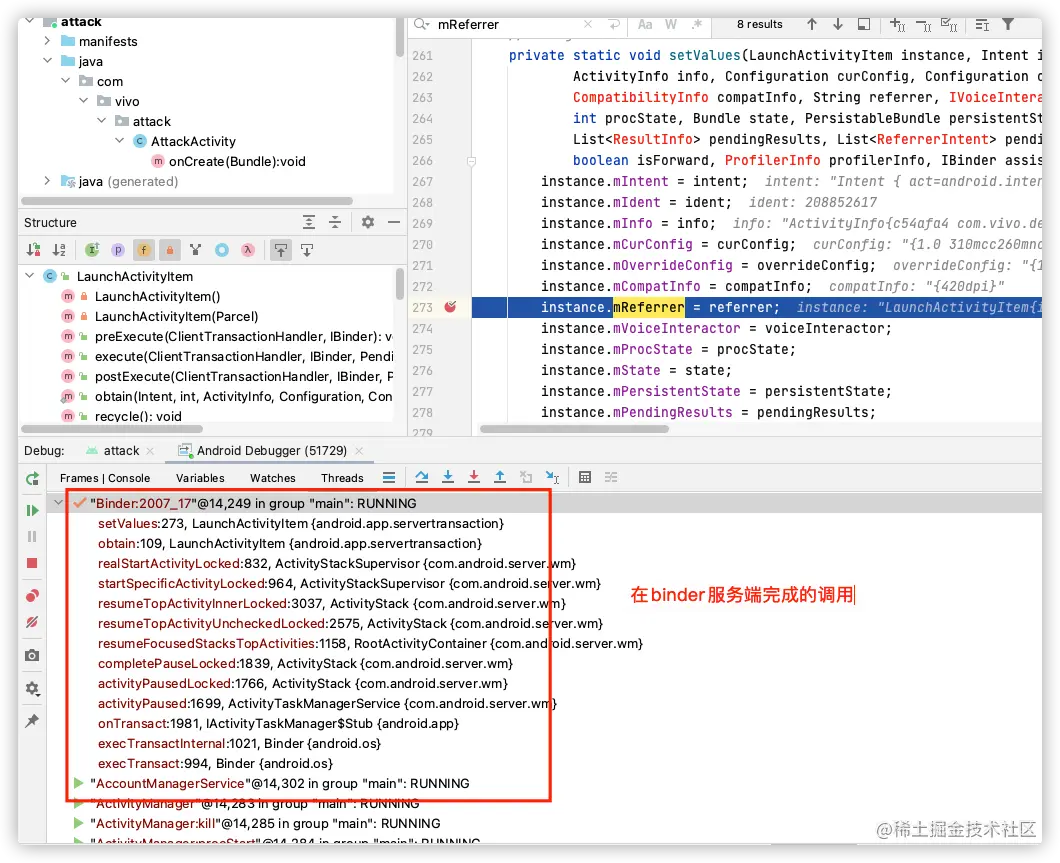Toggle Show Fields filter
The image size is (1060, 863).
coord(143,250)
